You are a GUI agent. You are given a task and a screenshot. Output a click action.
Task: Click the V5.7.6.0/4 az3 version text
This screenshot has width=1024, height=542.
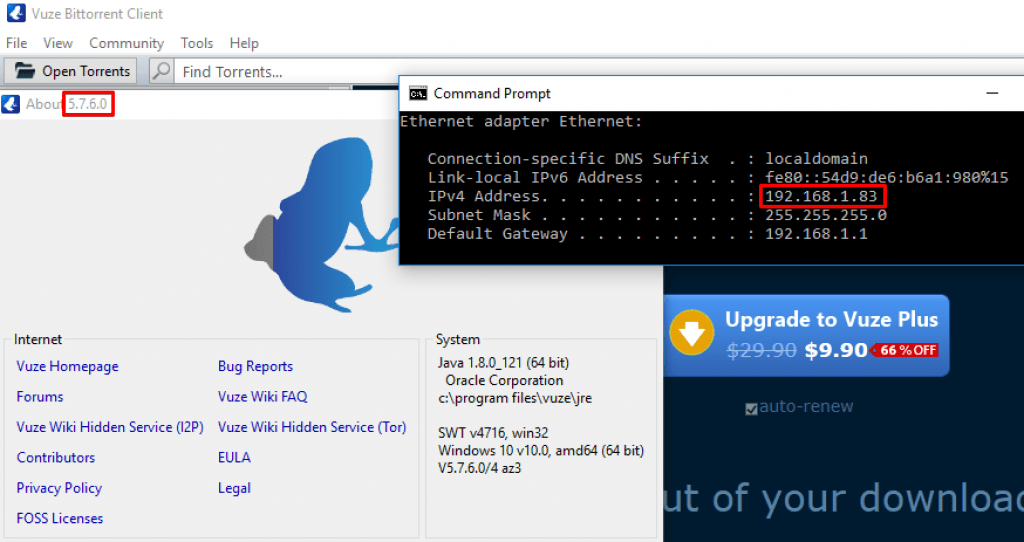click(x=479, y=468)
